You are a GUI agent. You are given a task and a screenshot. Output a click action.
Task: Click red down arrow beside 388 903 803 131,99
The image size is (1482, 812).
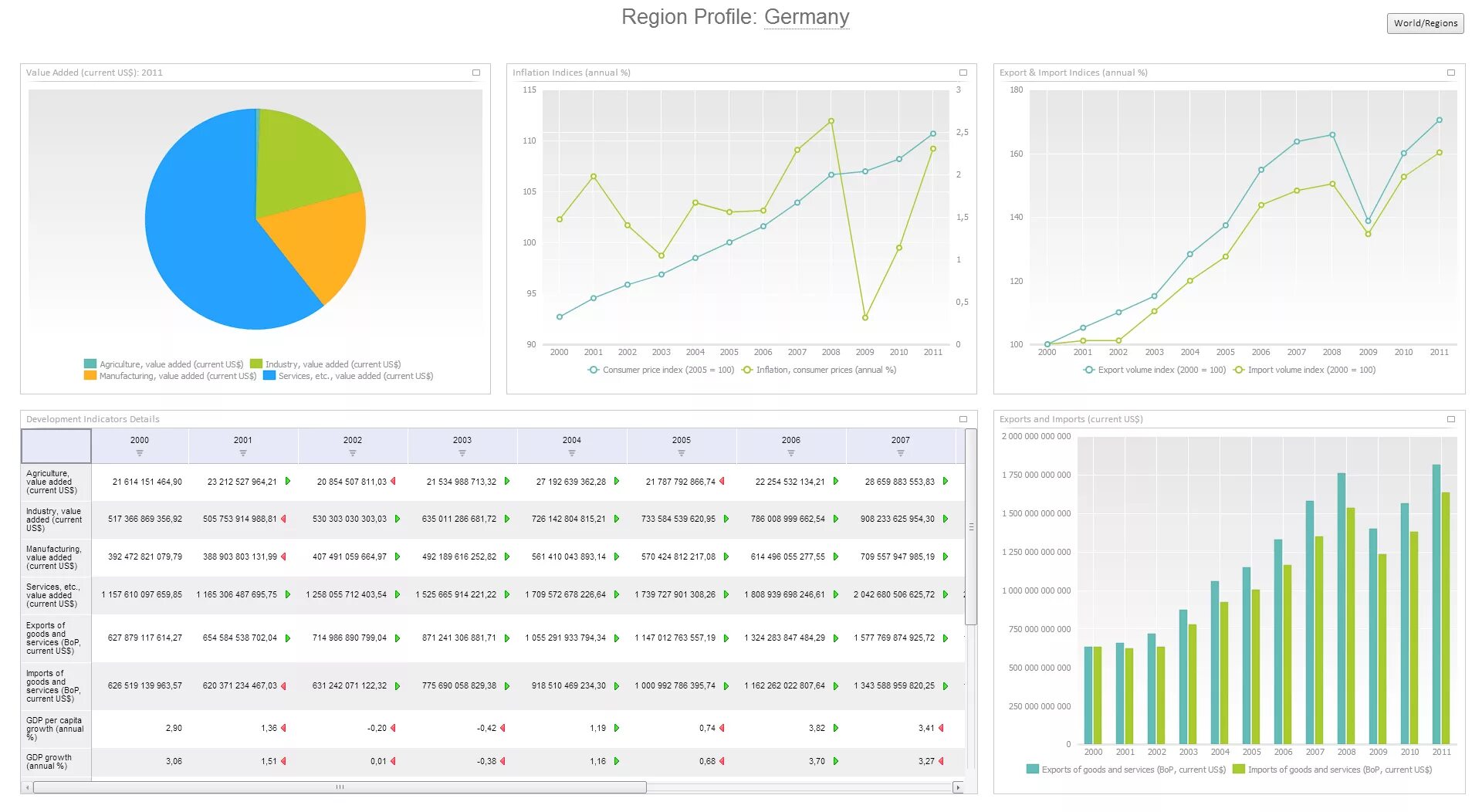click(284, 557)
